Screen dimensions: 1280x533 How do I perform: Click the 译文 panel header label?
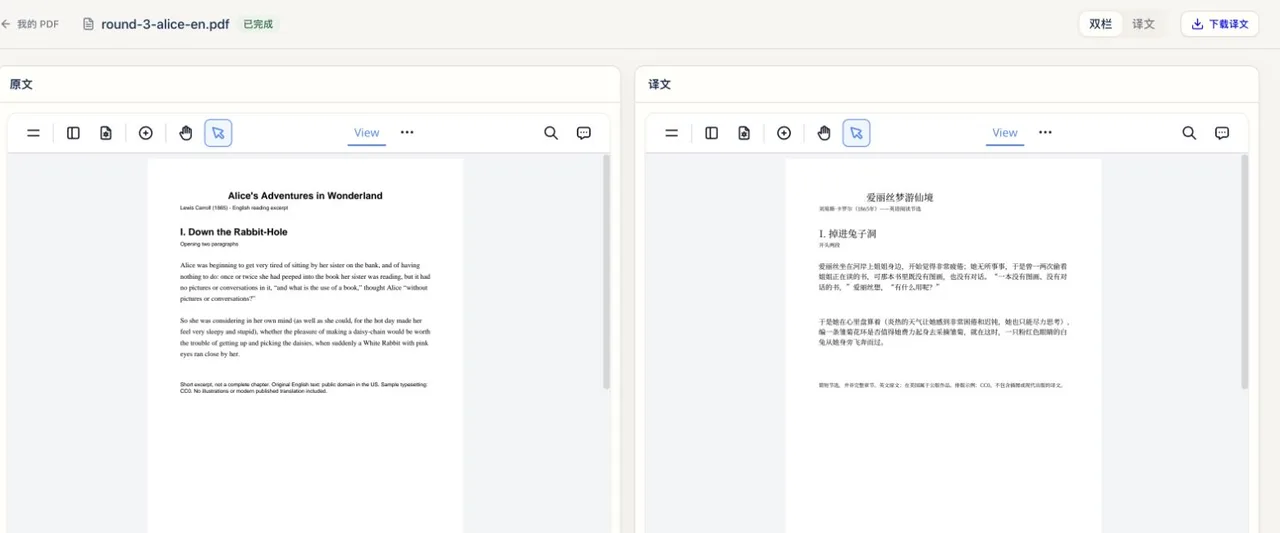tap(660, 84)
